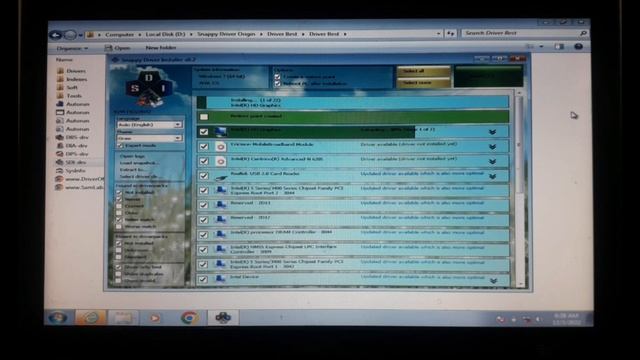The width and height of the screenshot is (640, 360).
Task: Open Chrome from the taskbar
Action: coord(189,318)
